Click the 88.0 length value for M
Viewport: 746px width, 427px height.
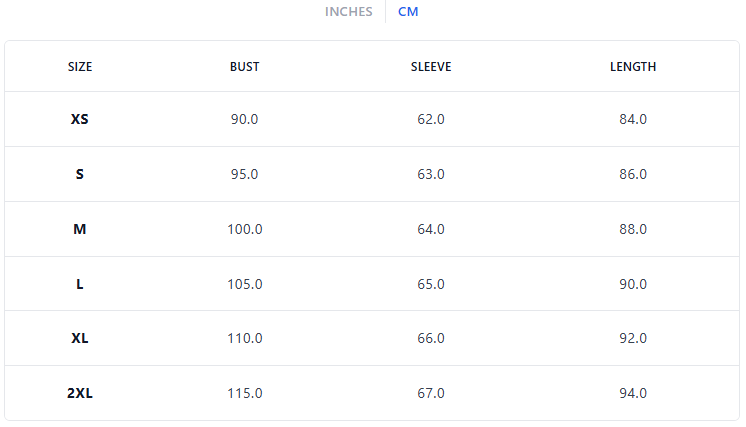(633, 229)
